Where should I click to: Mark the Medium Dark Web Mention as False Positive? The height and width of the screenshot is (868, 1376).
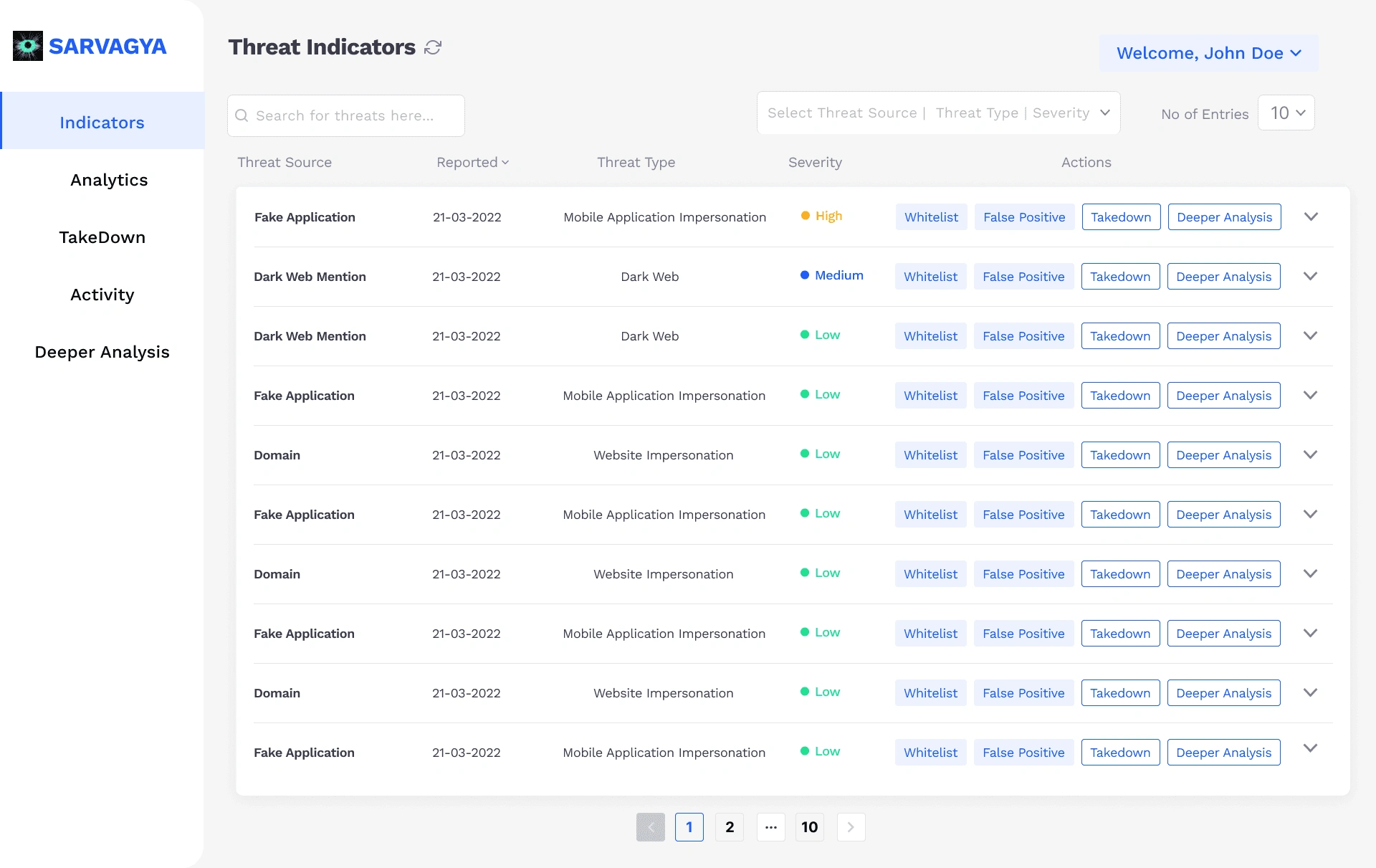[x=1023, y=277]
